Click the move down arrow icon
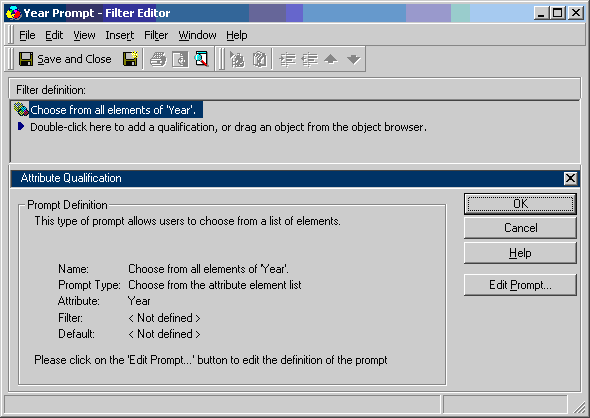The width and height of the screenshot is (590, 418). (x=354, y=59)
